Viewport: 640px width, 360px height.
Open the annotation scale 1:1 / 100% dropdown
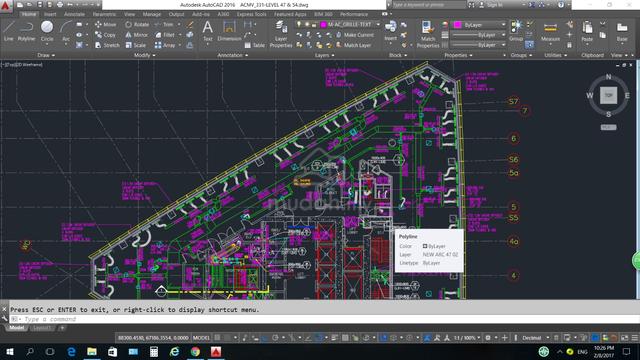(x=467, y=338)
